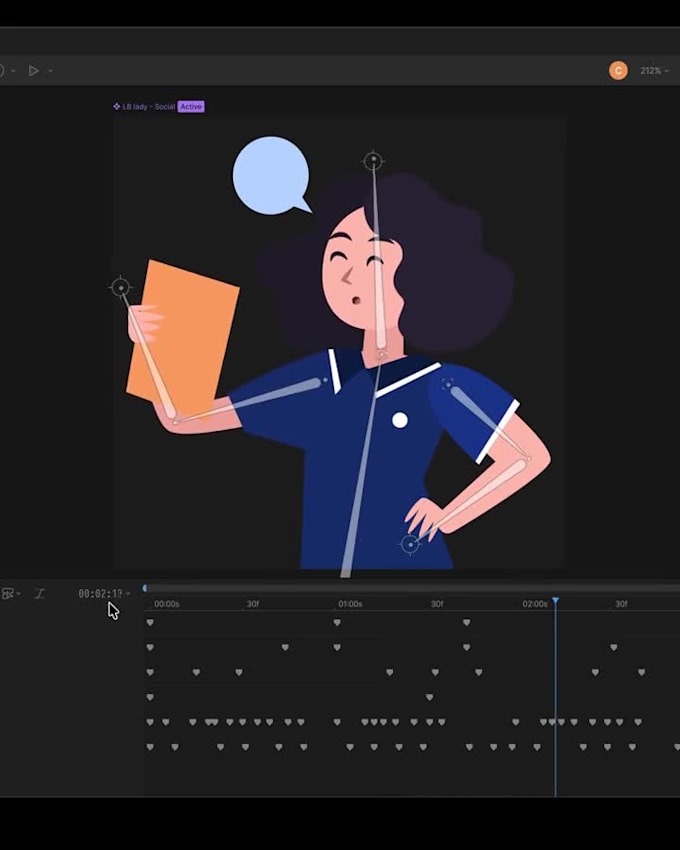Image resolution: width=680 pixels, height=850 pixels.
Task: Click the 01:00s mark on the timeline ruler
Action: tap(350, 604)
